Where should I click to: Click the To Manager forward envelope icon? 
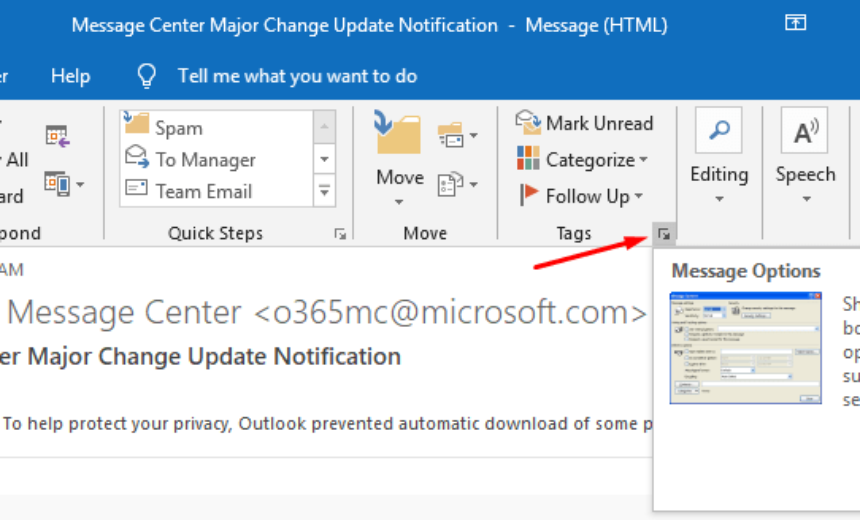(137, 156)
